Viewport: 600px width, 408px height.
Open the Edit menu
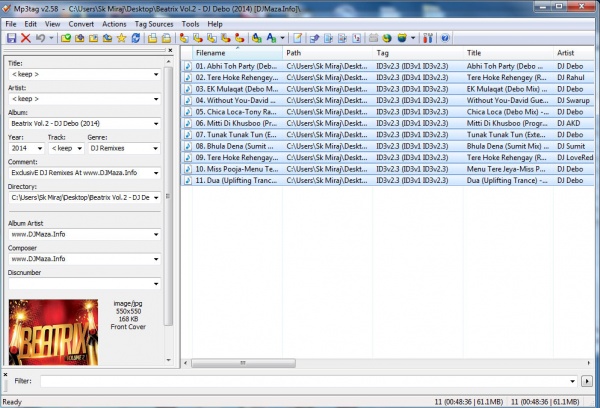[31, 24]
